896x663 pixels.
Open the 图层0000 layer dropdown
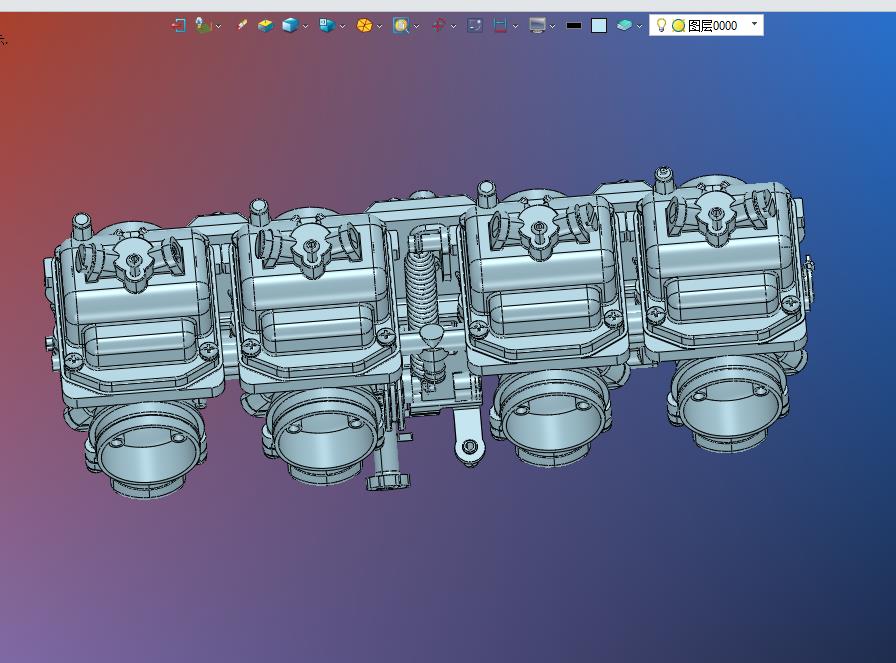pyautogui.click(x=754, y=24)
